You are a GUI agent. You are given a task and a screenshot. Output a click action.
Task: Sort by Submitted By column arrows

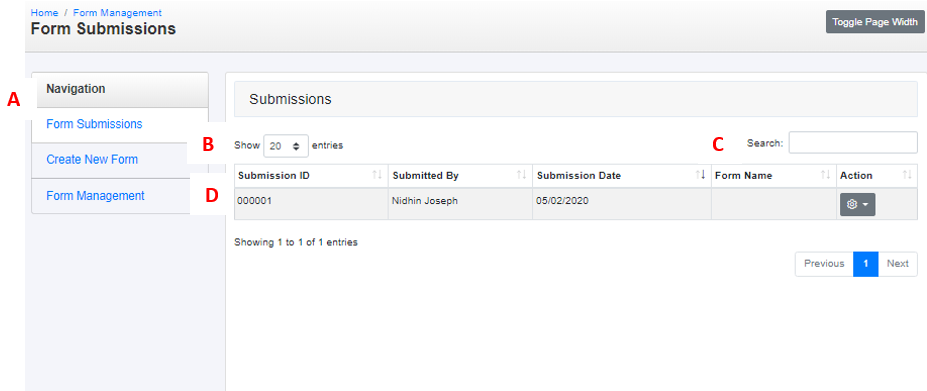coord(521,175)
